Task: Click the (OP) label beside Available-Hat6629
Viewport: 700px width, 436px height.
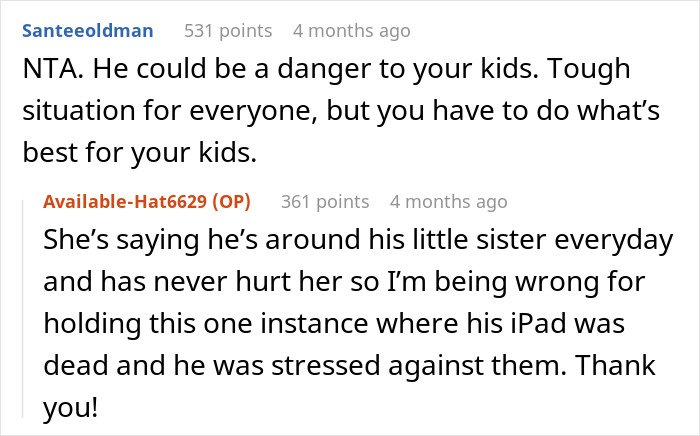Action: tap(229, 202)
